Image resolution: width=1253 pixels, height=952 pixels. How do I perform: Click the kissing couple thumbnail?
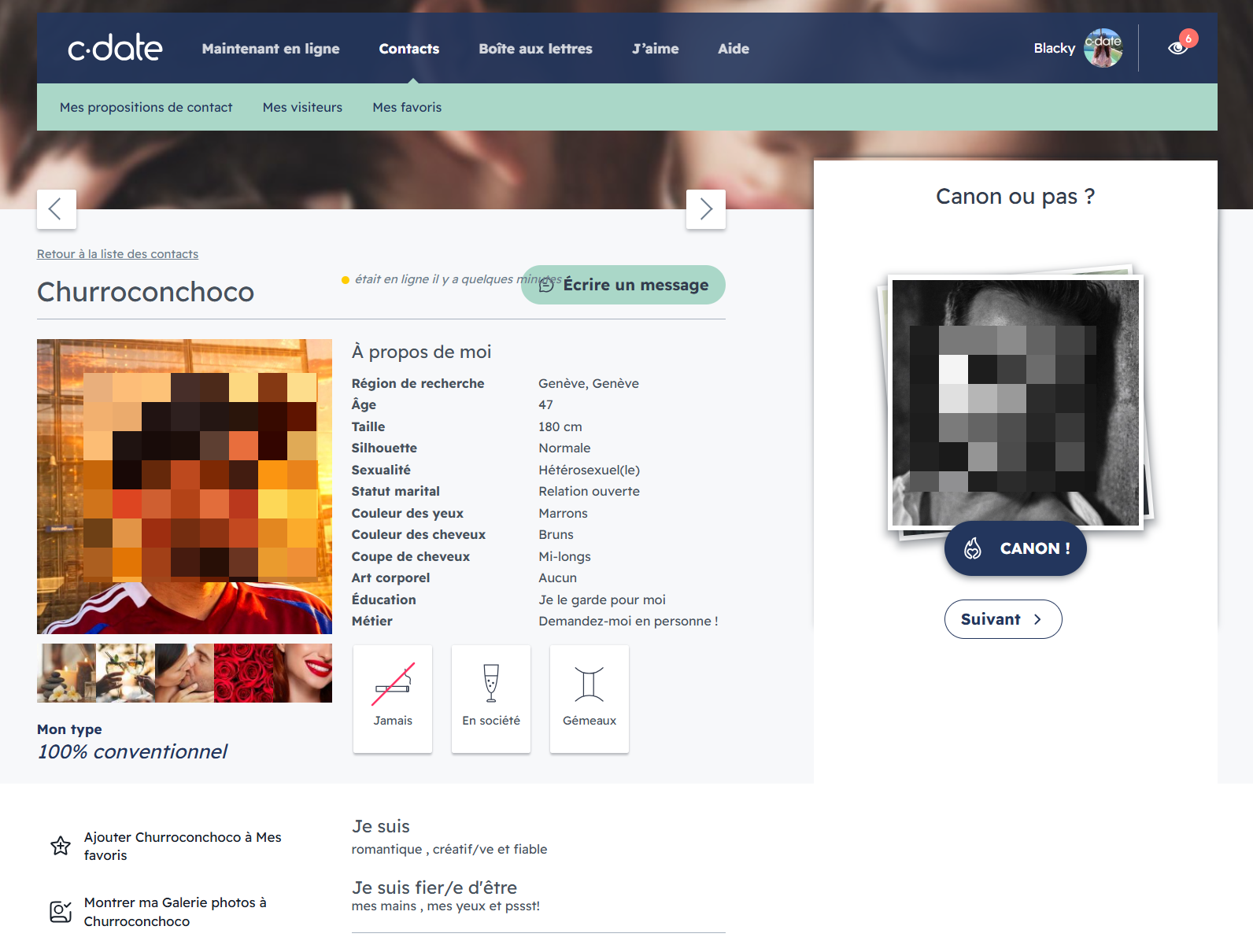tap(184, 673)
